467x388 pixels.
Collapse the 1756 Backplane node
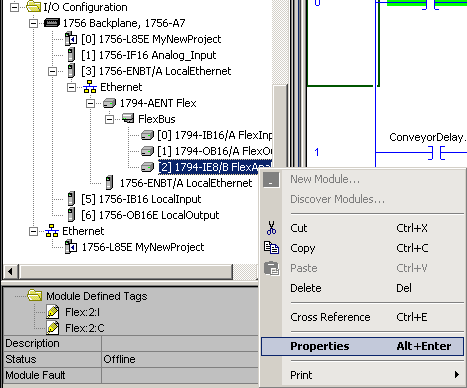[x=33, y=23]
